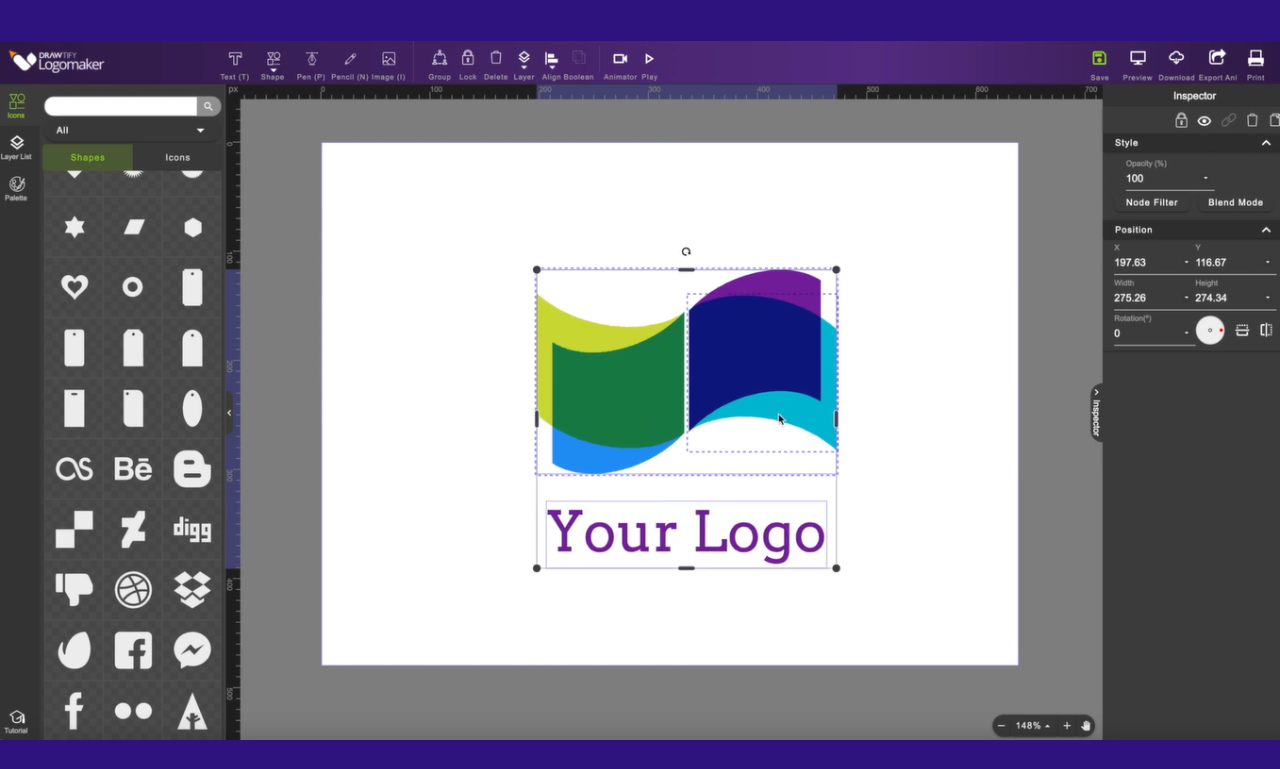Open the Image insert tool
The image size is (1280, 769).
388,65
